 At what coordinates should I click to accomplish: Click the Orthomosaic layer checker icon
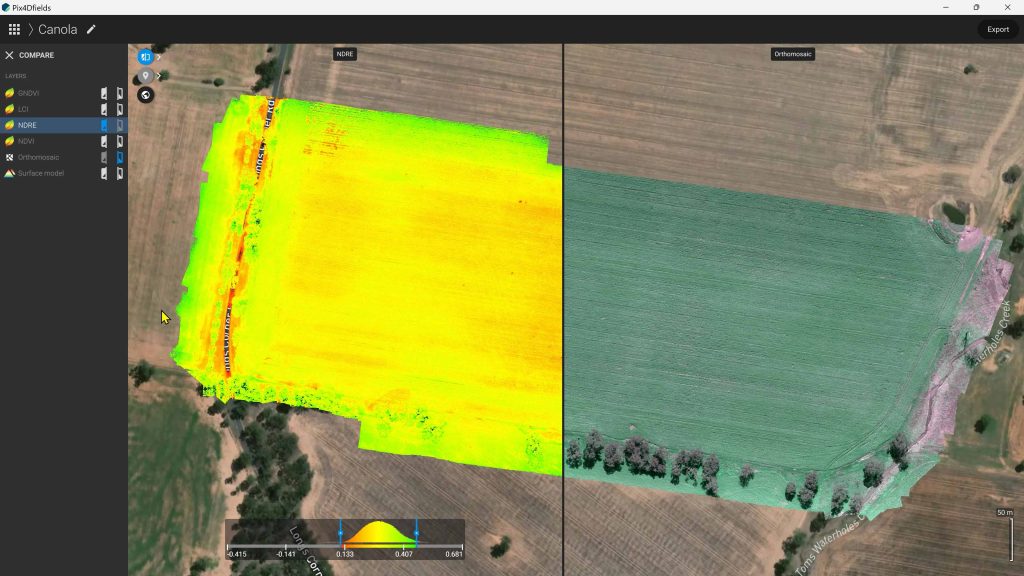pyautogui.click(x=9, y=157)
